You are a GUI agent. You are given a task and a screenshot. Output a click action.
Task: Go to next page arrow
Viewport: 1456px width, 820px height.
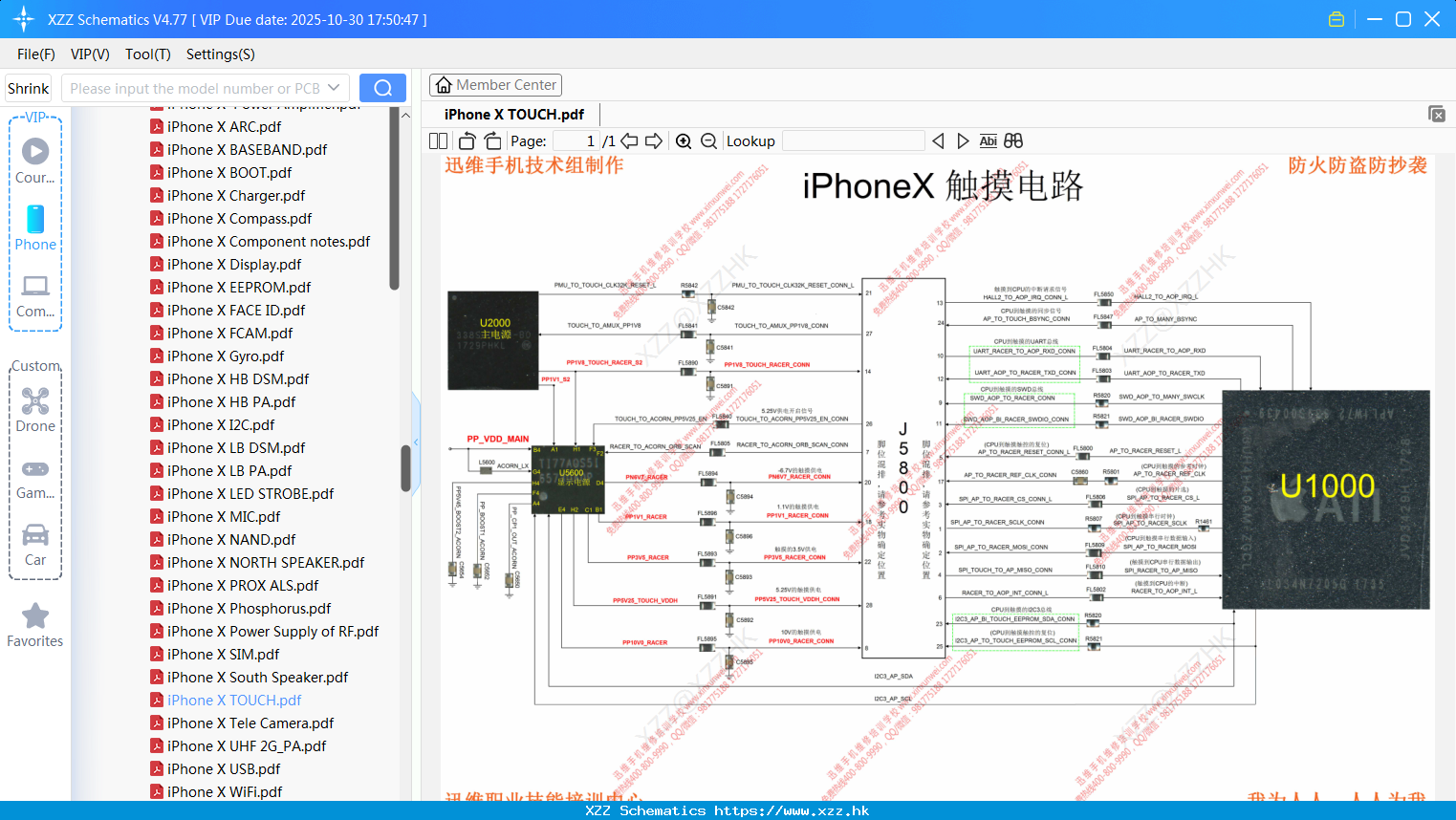(654, 140)
